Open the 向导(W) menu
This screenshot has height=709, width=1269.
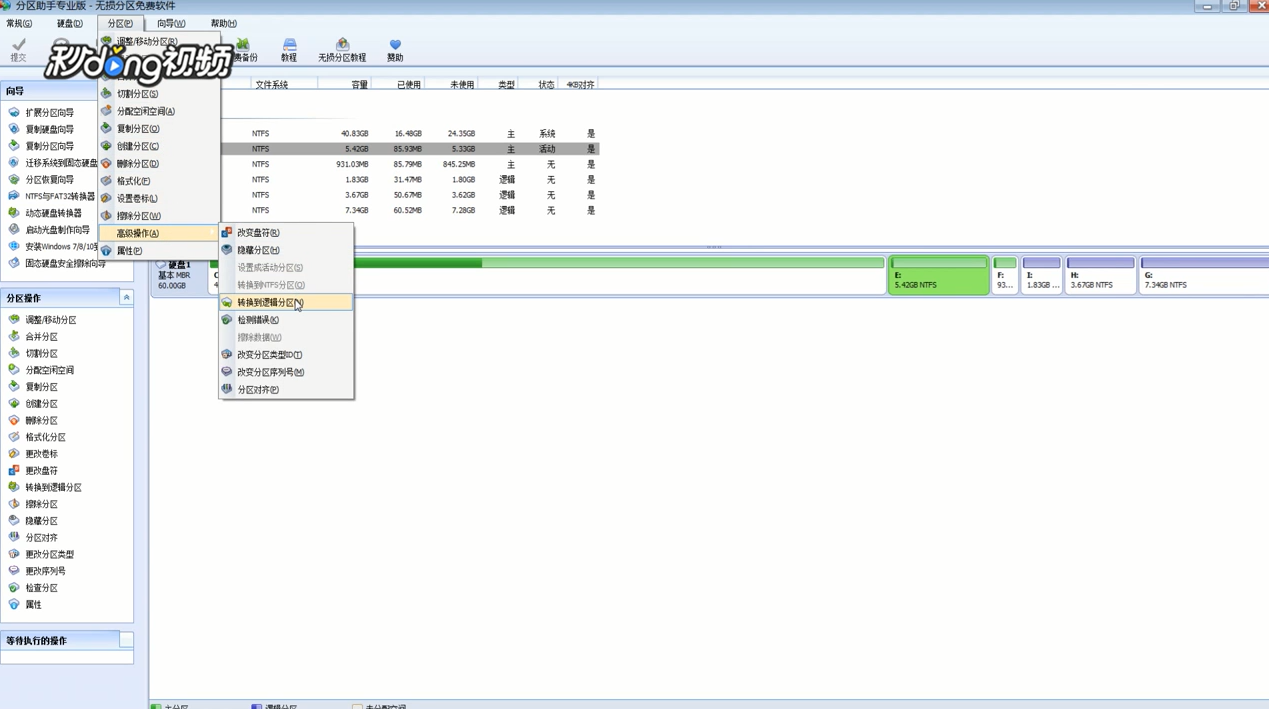point(171,23)
